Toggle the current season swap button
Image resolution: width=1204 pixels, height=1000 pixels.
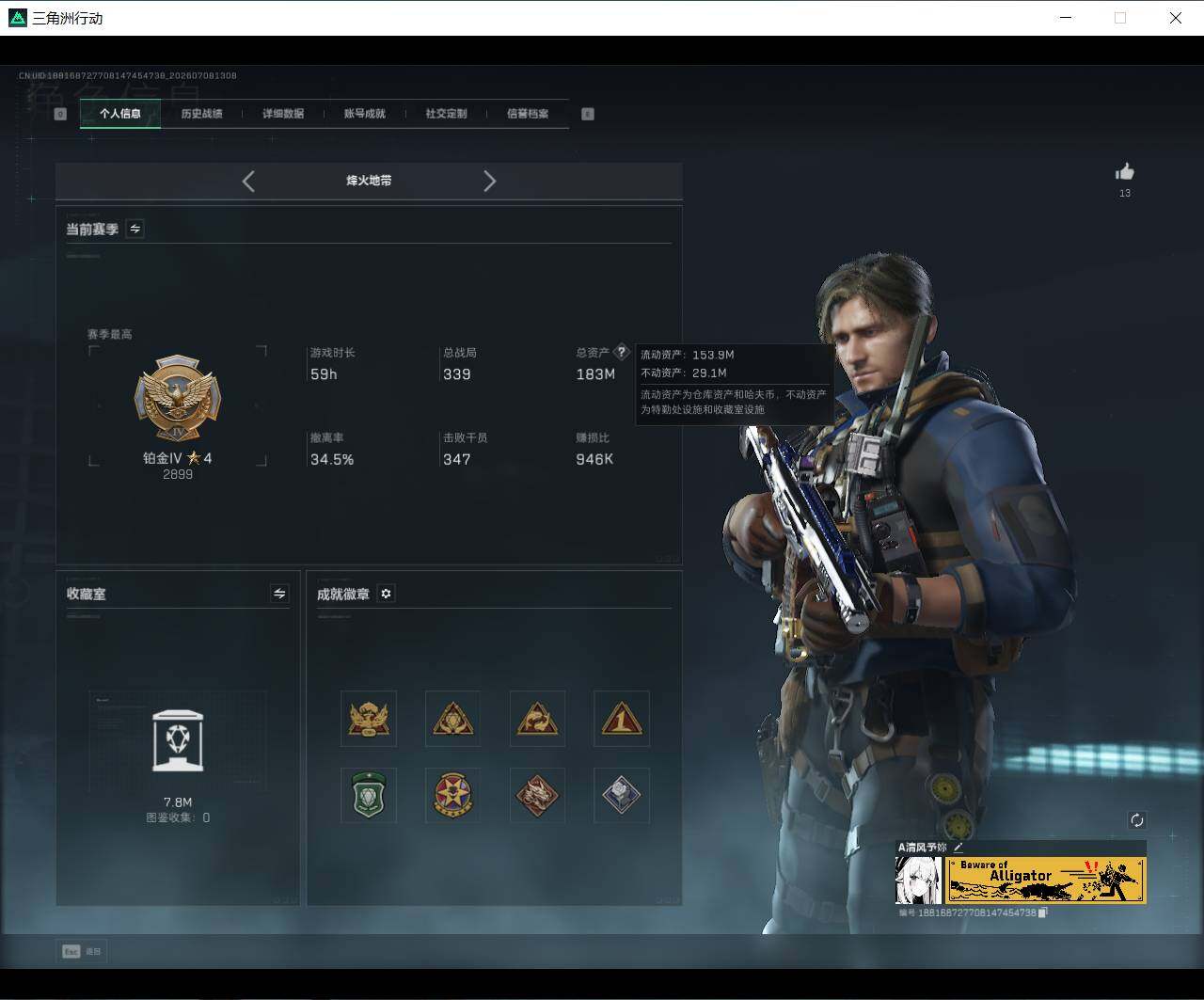135,229
